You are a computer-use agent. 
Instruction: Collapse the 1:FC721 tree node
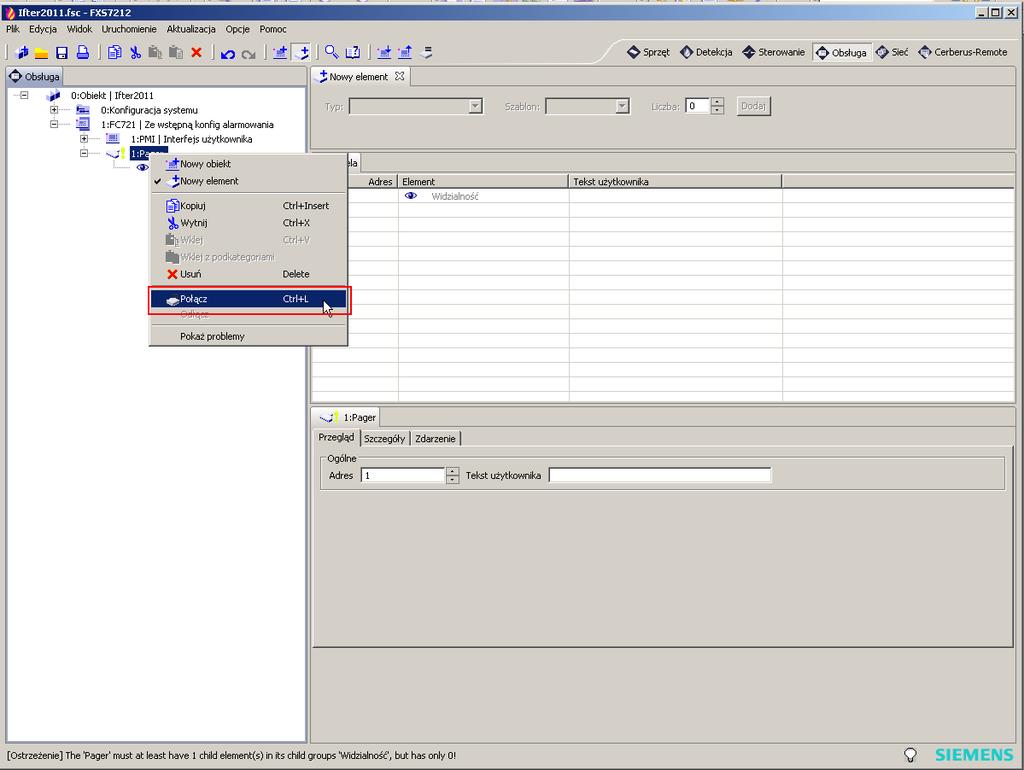point(54,124)
